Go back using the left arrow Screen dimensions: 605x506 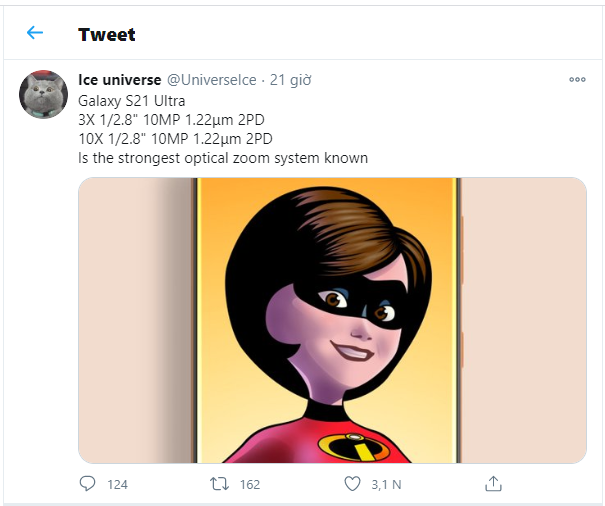(35, 33)
